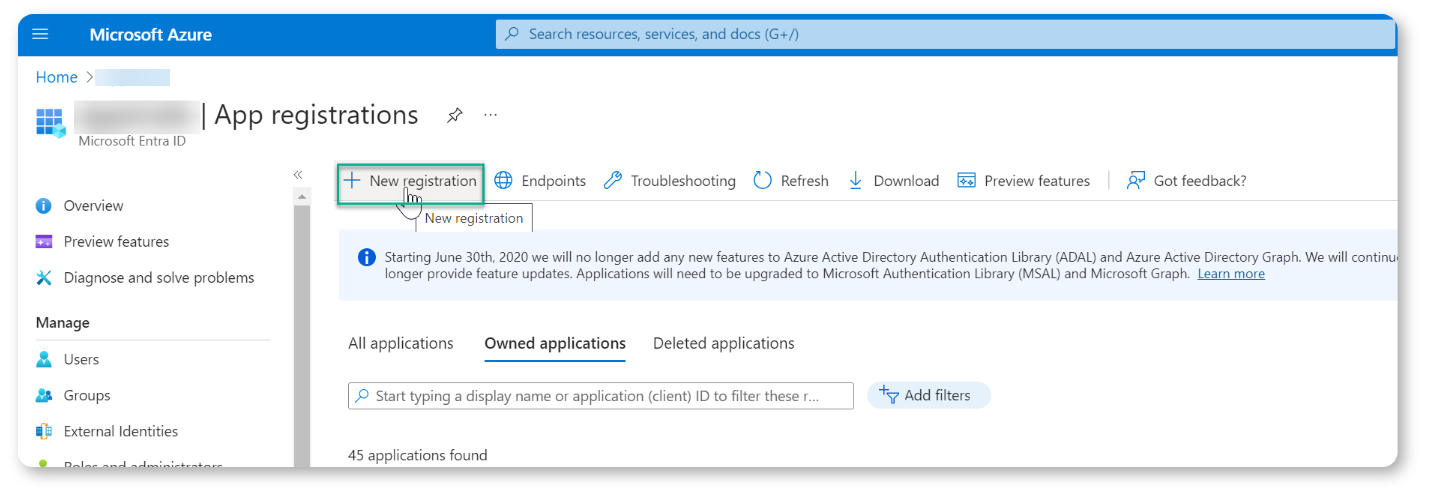The width and height of the screenshot is (1431, 499).
Task: Focus the search resources bar
Action: pyautogui.click(x=945, y=34)
